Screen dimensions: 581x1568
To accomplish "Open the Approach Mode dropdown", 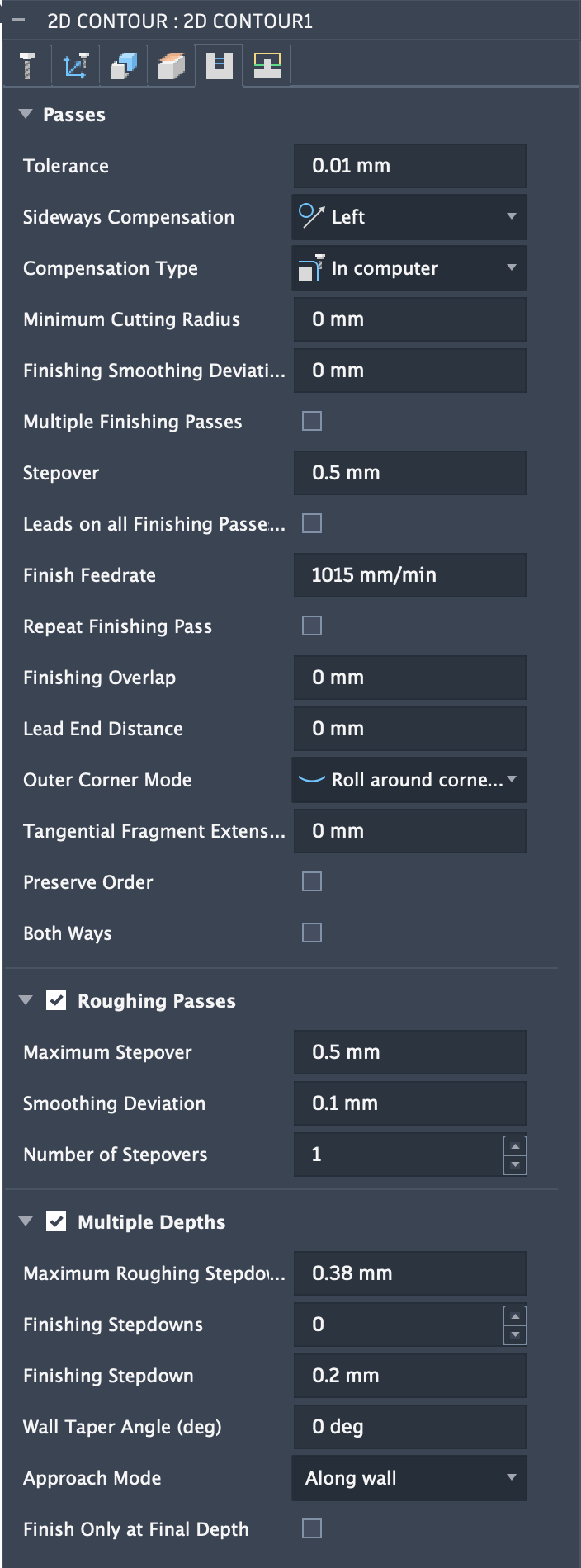I will click(x=409, y=1478).
